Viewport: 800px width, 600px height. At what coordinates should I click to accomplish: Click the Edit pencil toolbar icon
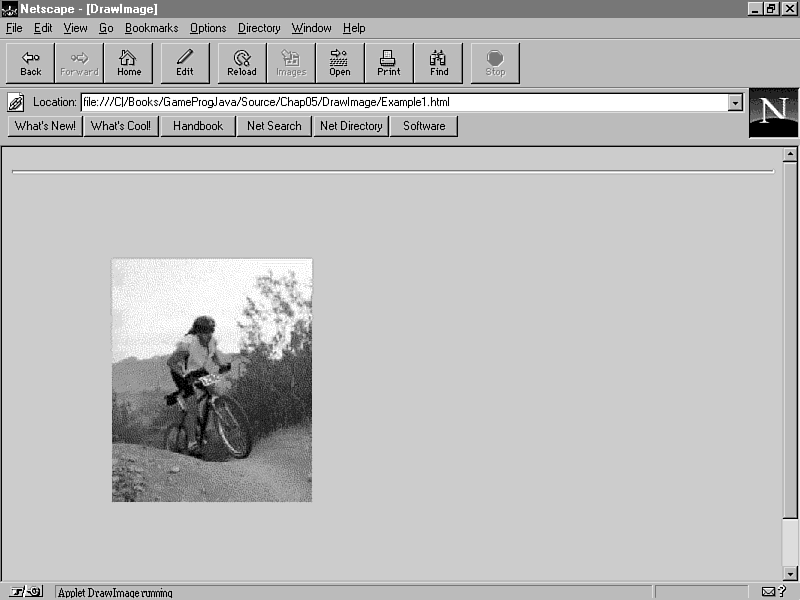[185, 63]
